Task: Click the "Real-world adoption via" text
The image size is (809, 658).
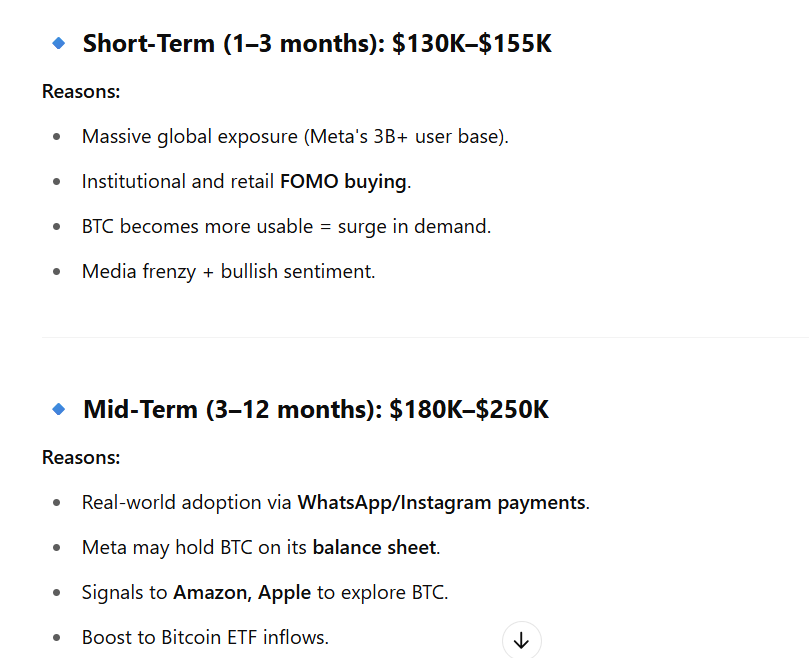Action: (x=187, y=502)
